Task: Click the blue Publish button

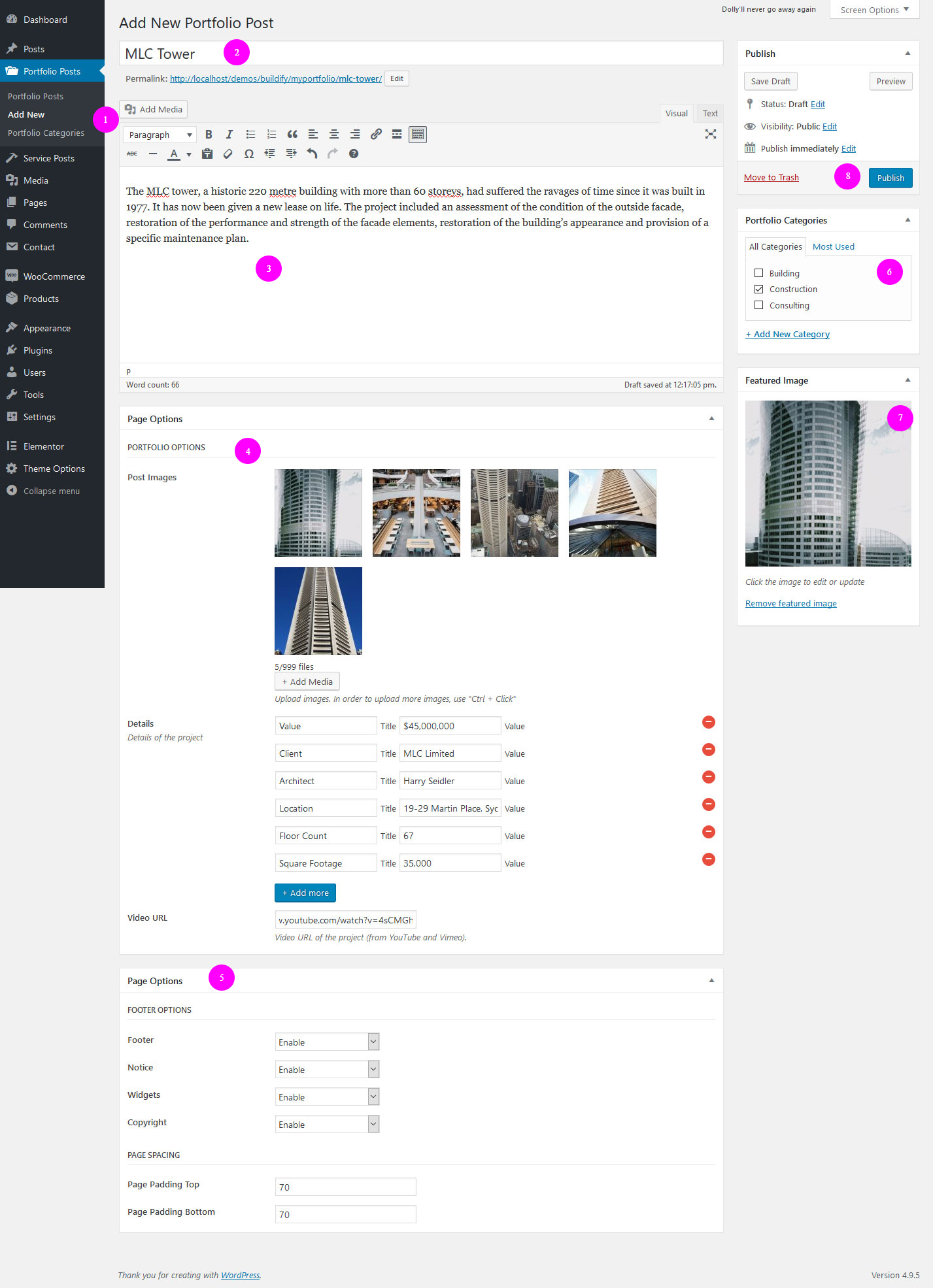Action: pos(890,178)
